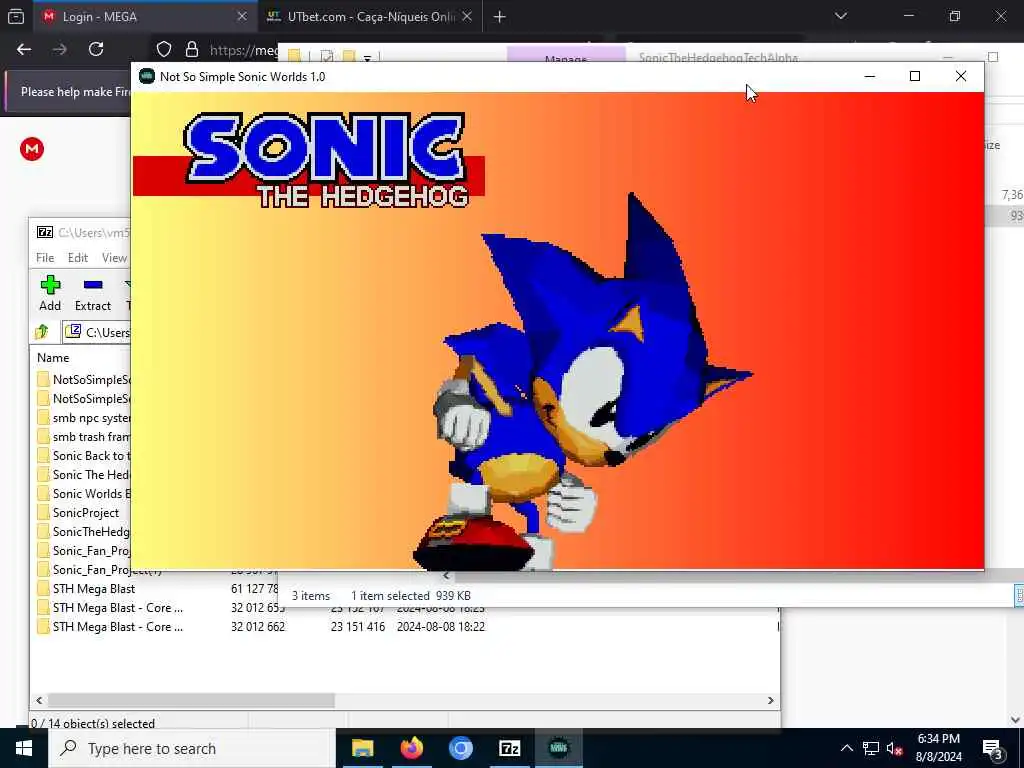Click Firefox URL address bar

(242, 50)
